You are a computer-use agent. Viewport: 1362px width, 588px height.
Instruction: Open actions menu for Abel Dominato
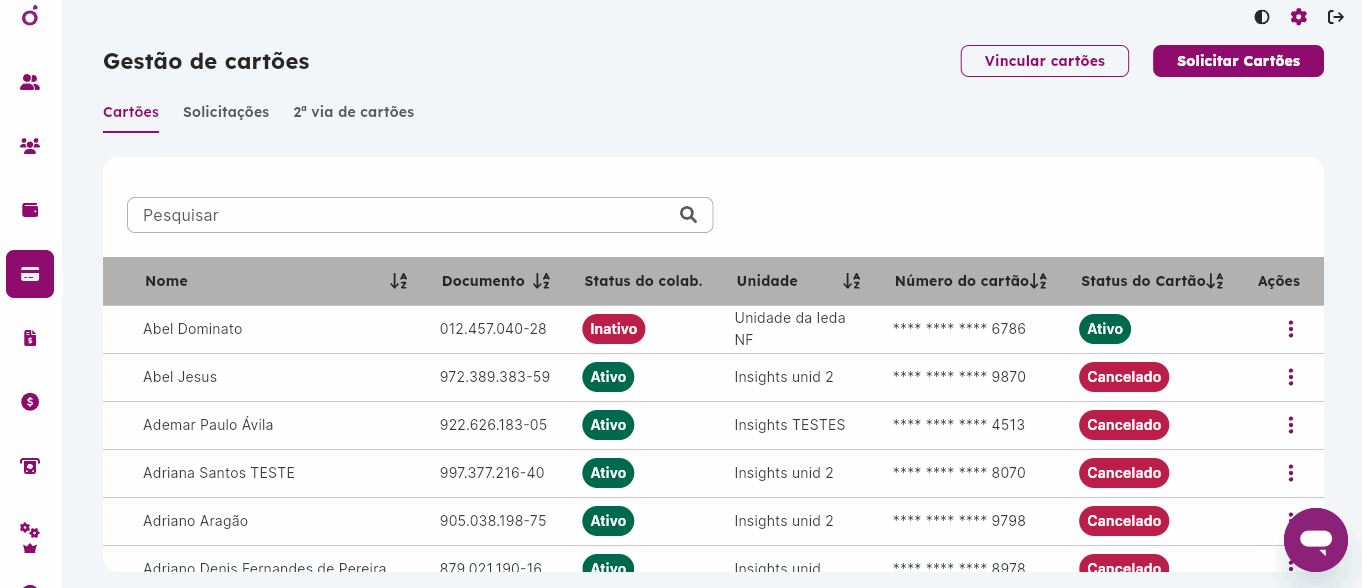[1291, 329]
